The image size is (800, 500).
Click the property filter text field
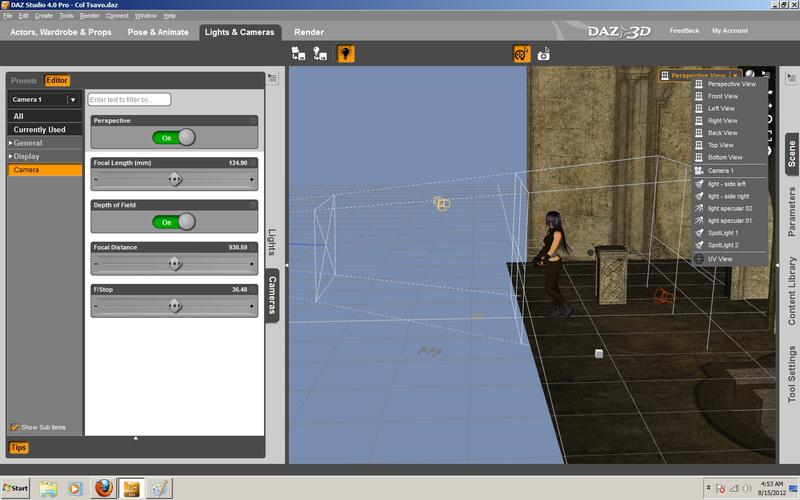129,99
